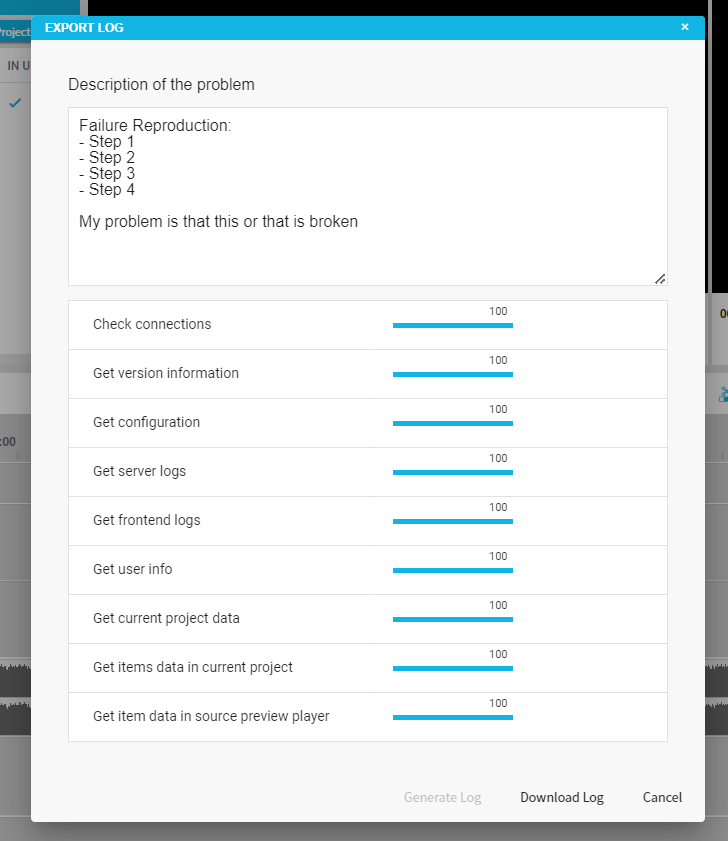Click the scissors cut icon at right edge
Image resolution: width=728 pixels, height=841 pixels.
coord(723,395)
